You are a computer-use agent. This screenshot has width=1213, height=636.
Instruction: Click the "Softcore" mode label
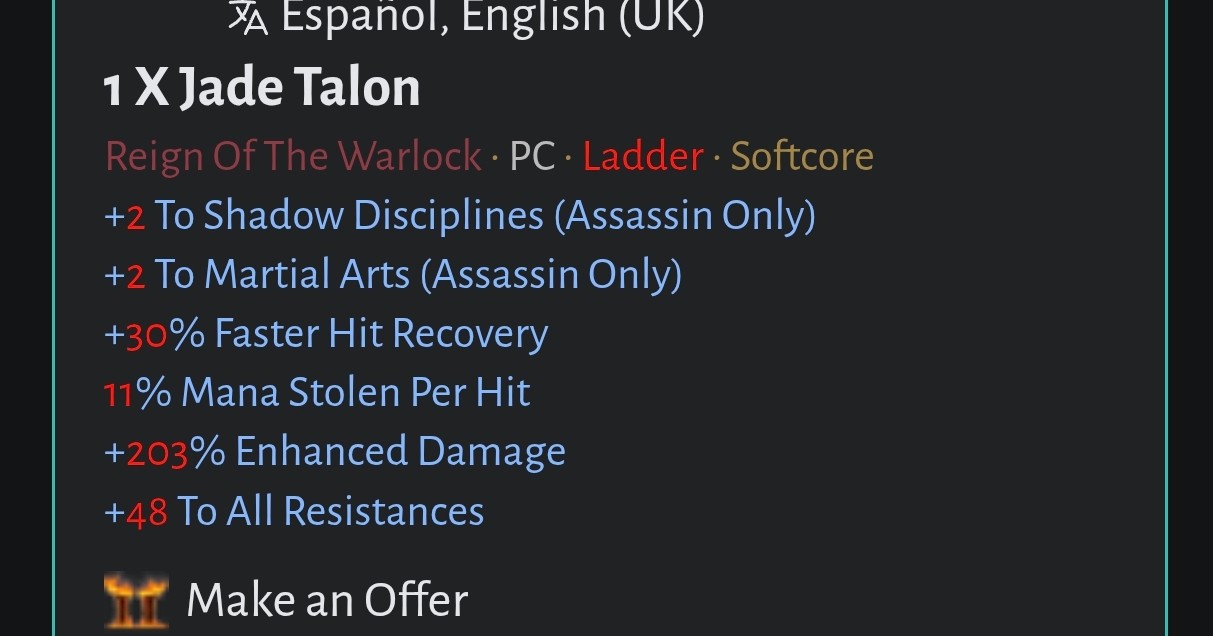coord(802,156)
